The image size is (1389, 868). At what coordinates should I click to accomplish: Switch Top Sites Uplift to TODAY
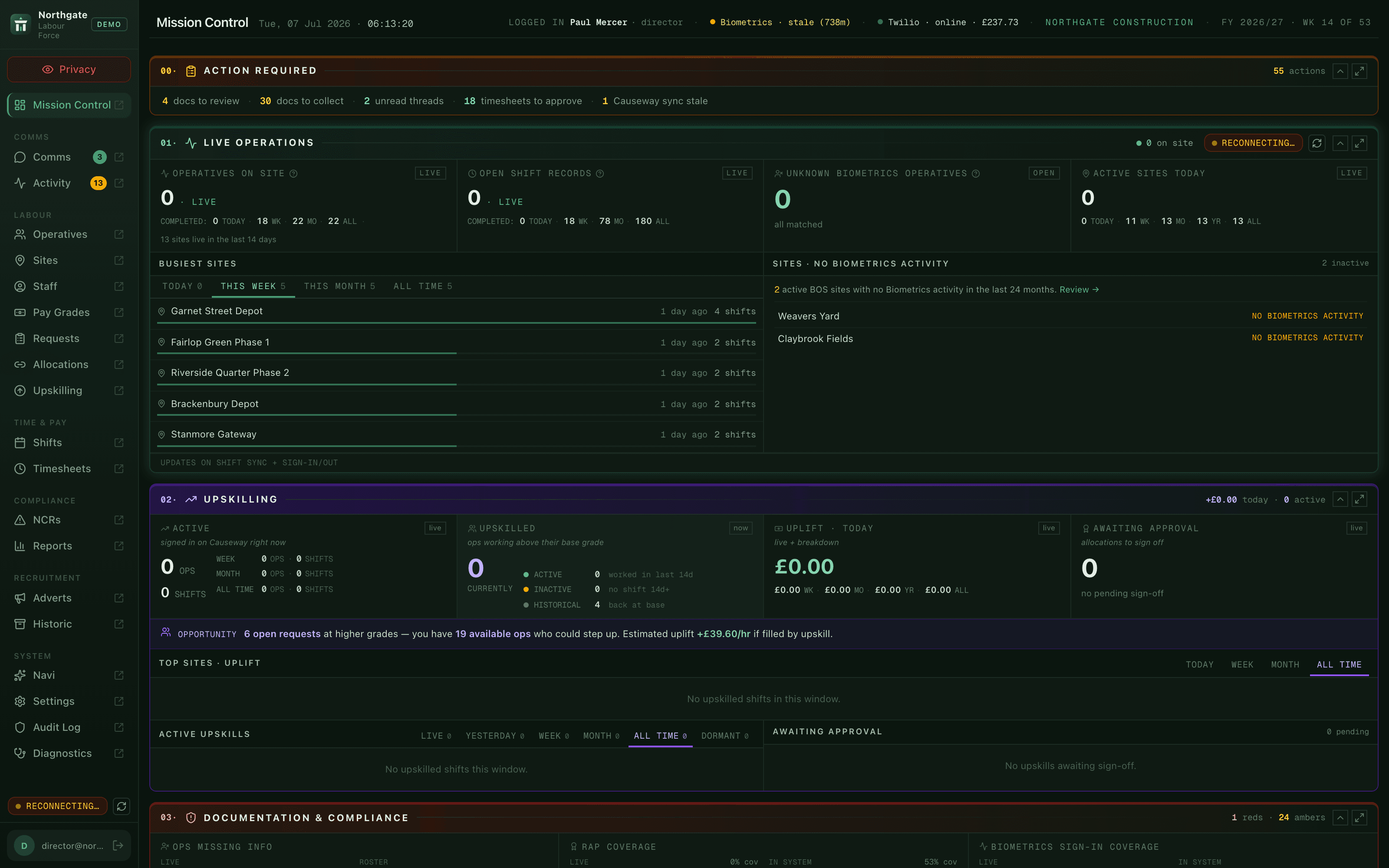1200,664
